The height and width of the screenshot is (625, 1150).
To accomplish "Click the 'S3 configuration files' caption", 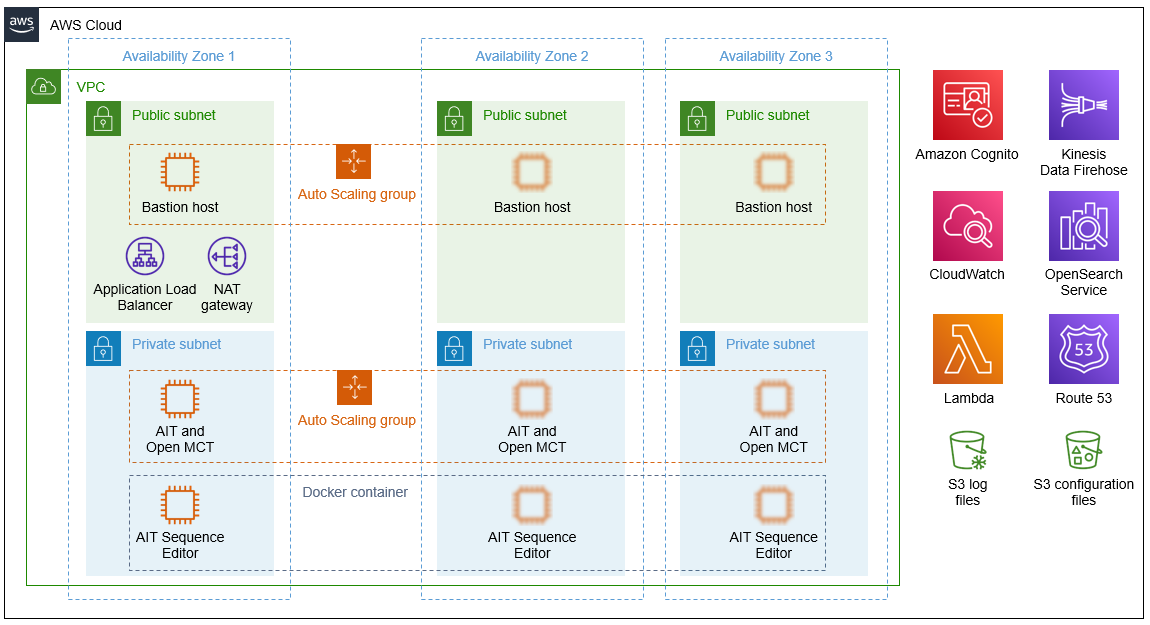I will pyautogui.click(x=1083, y=492).
